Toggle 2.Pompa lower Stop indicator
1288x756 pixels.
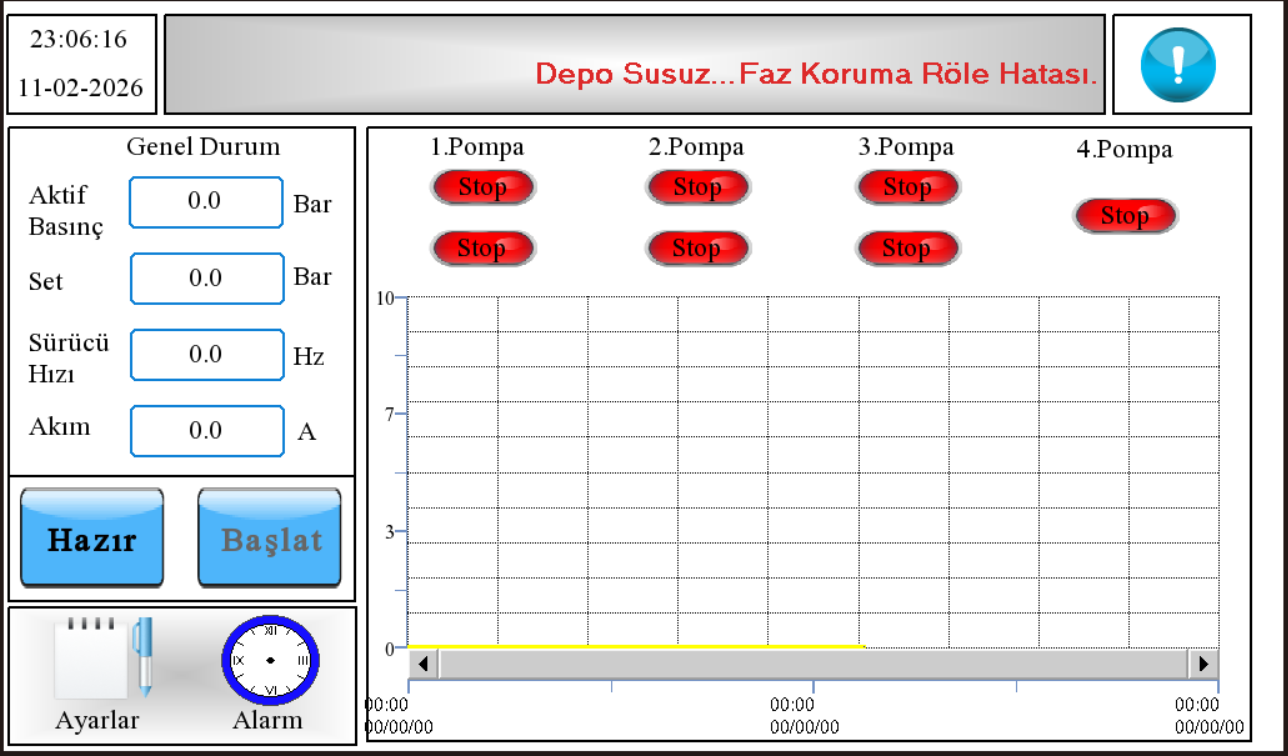pyautogui.click(x=697, y=248)
